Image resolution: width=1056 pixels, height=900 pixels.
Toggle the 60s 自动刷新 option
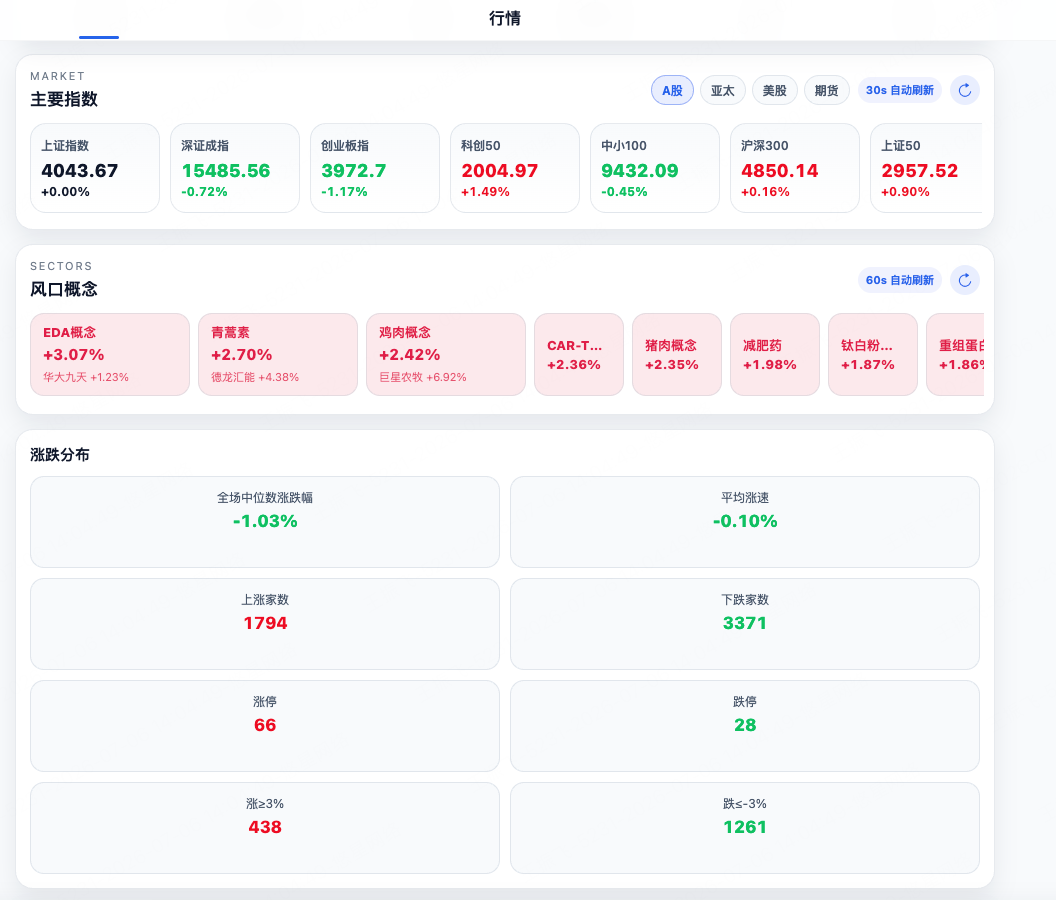pos(900,280)
